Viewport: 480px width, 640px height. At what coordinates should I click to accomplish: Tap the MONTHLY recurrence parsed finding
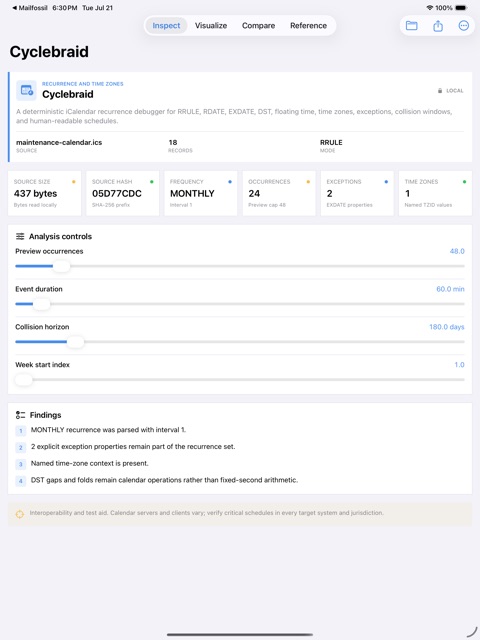click(x=109, y=430)
